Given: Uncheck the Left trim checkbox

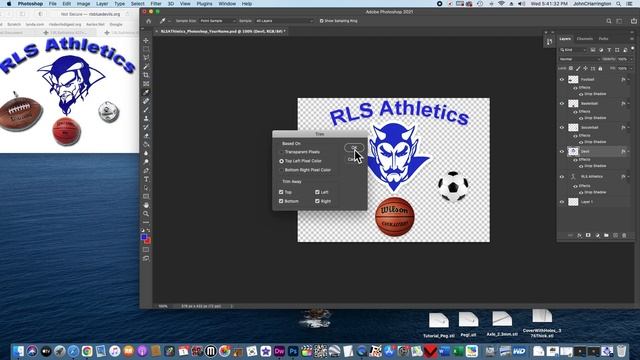Looking at the screenshot, I should pyautogui.click(x=317, y=192).
